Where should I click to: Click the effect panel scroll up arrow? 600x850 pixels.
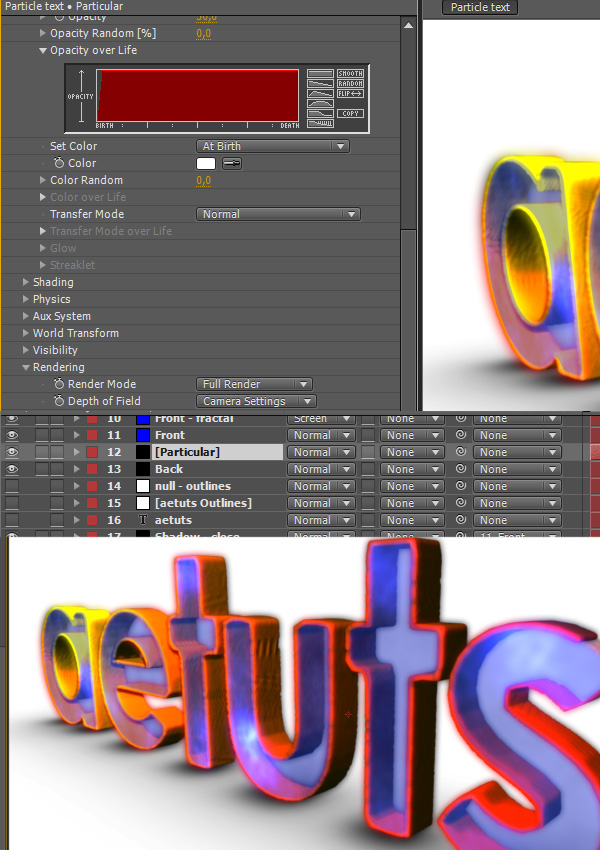408,25
